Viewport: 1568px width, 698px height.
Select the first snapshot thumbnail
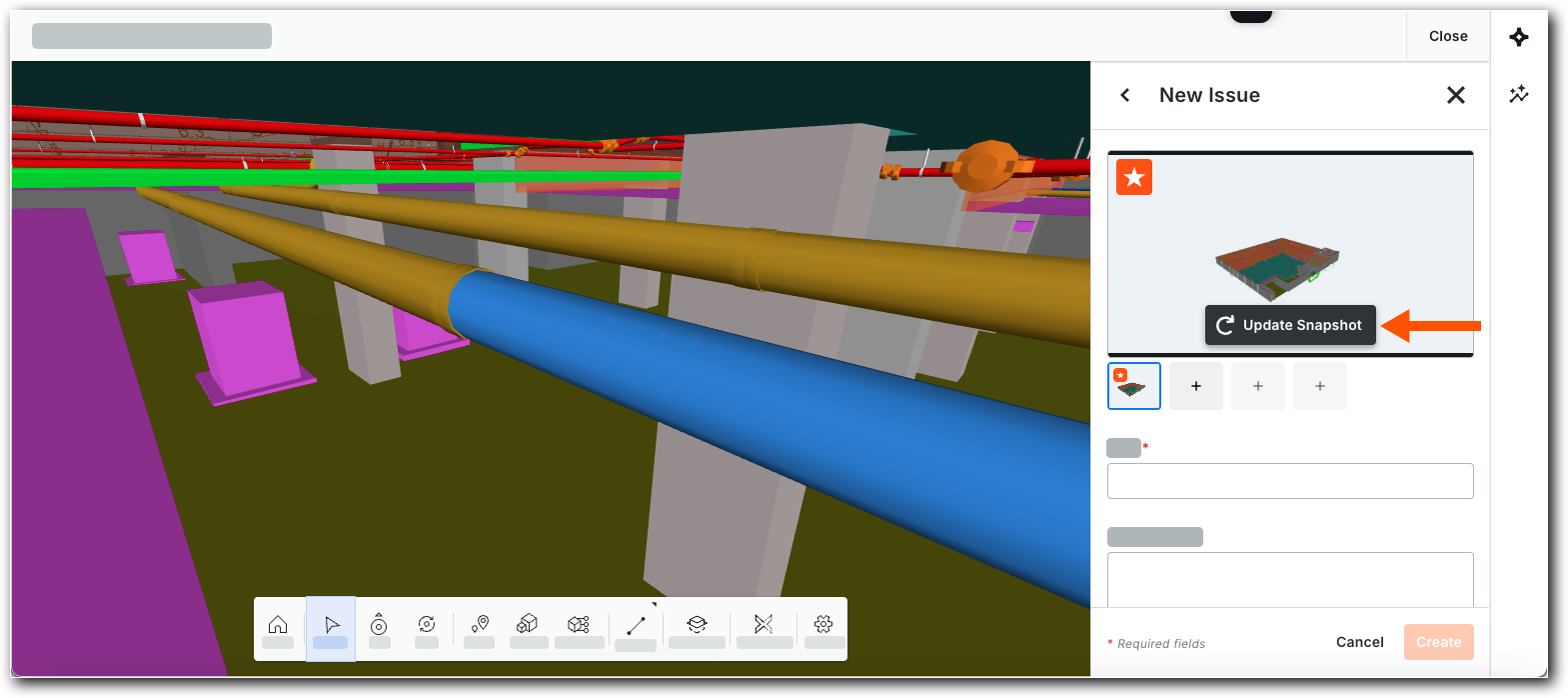[1134, 386]
